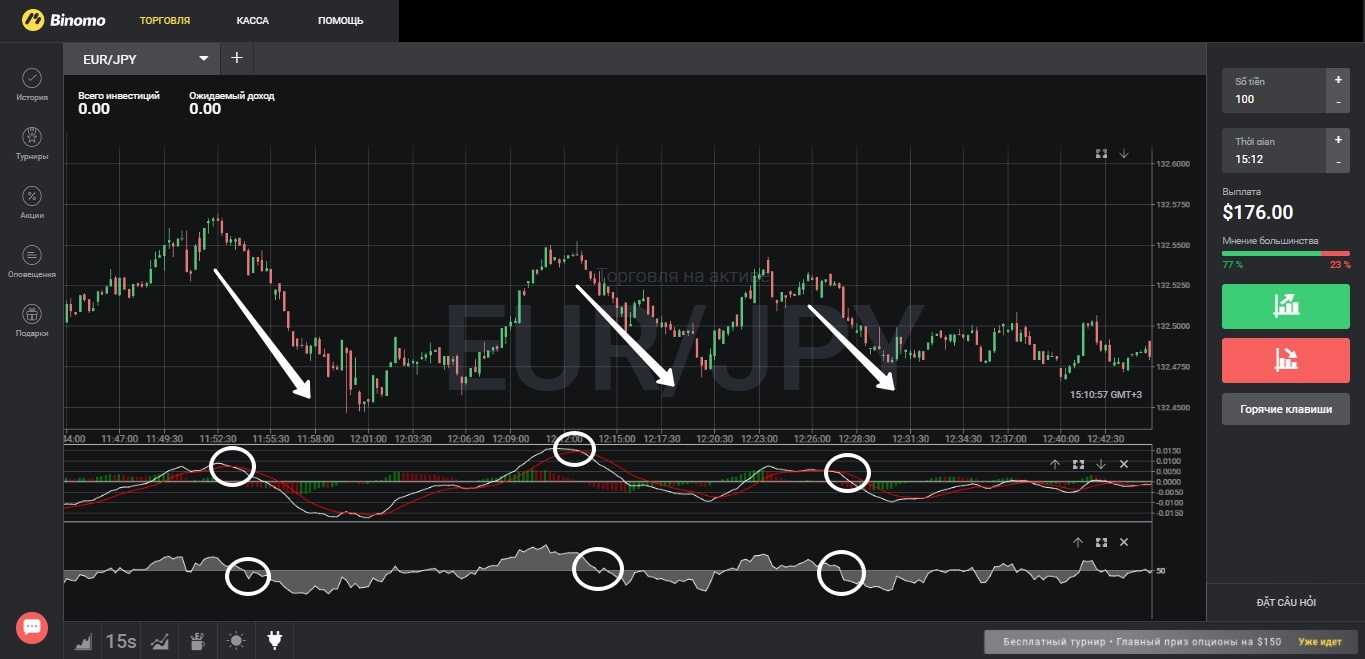Click the Горячие клавиши button

coord(1285,409)
